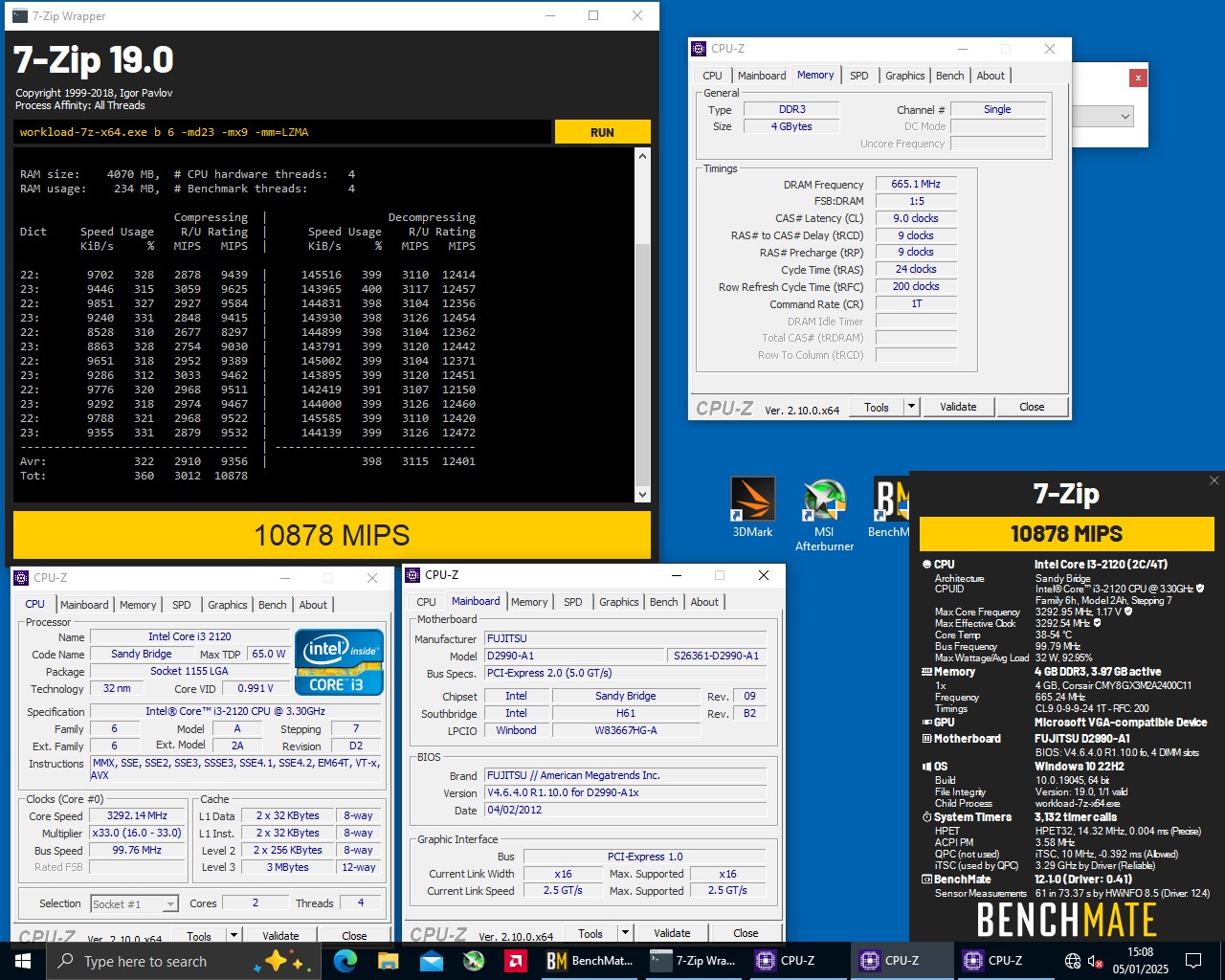
Task: Switch to BenchMate in the taskbar
Action: (x=590, y=961)
